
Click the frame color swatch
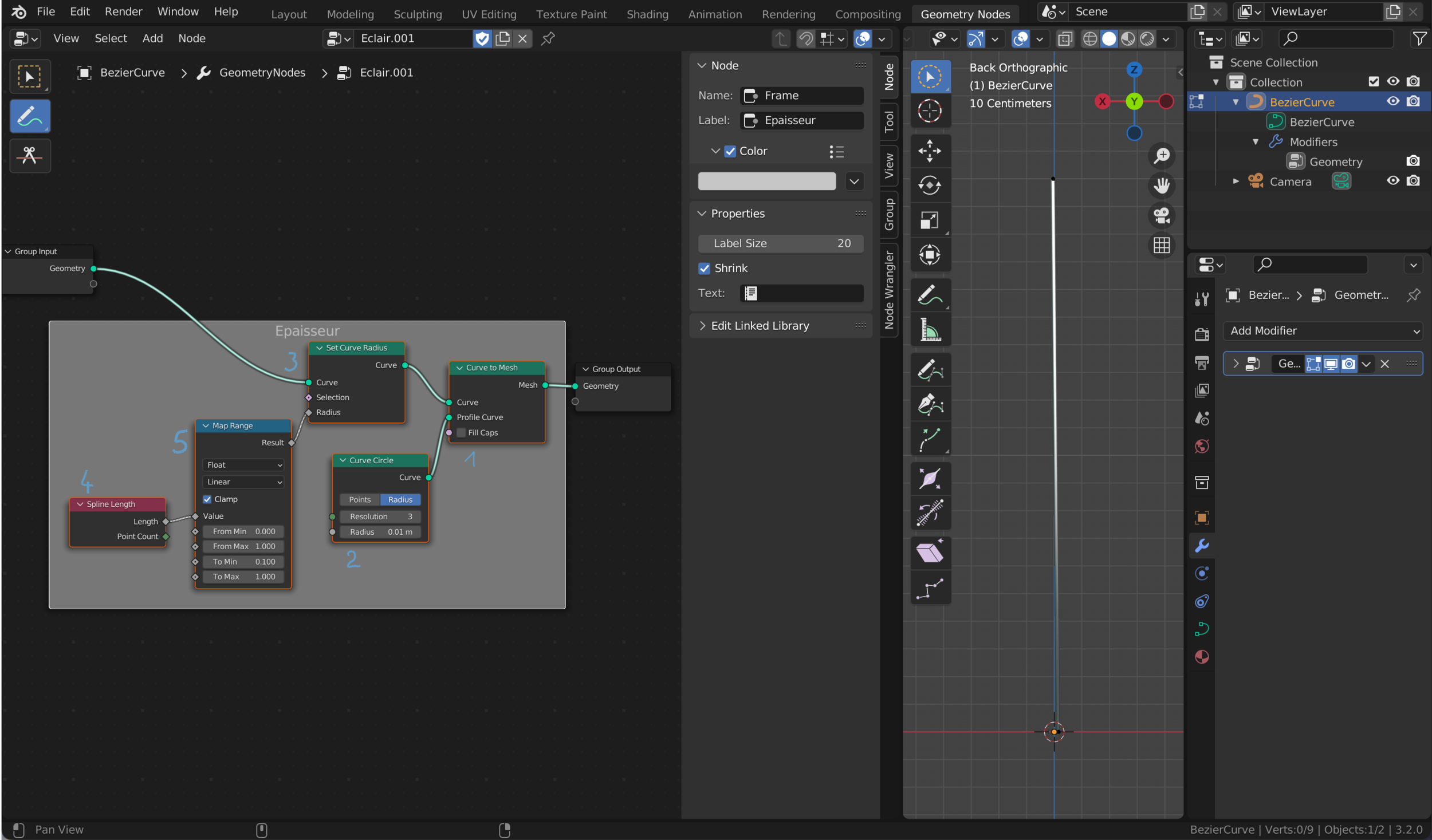766,182
